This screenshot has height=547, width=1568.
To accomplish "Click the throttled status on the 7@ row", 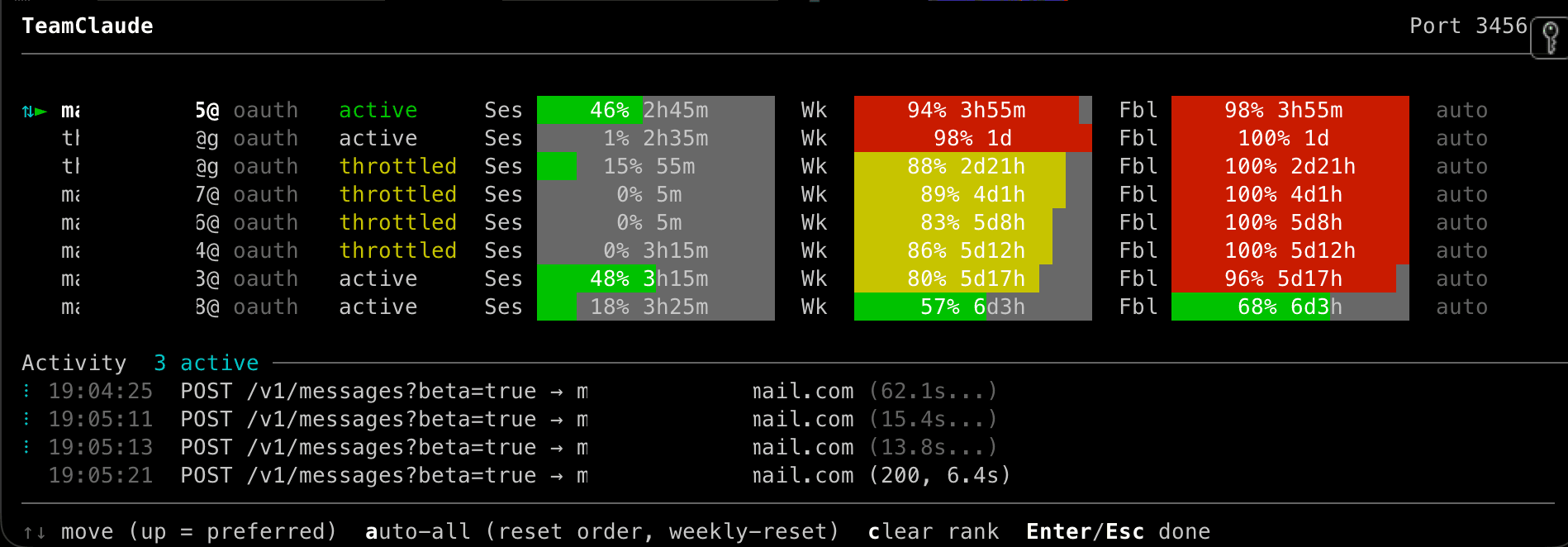I will [x=398, y=194].
